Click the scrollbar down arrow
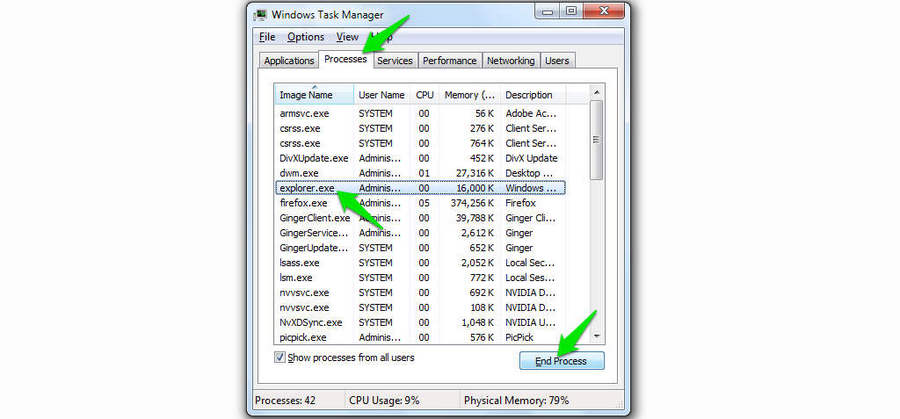This screenshot has height=419, width=900. tap(596, 336)
